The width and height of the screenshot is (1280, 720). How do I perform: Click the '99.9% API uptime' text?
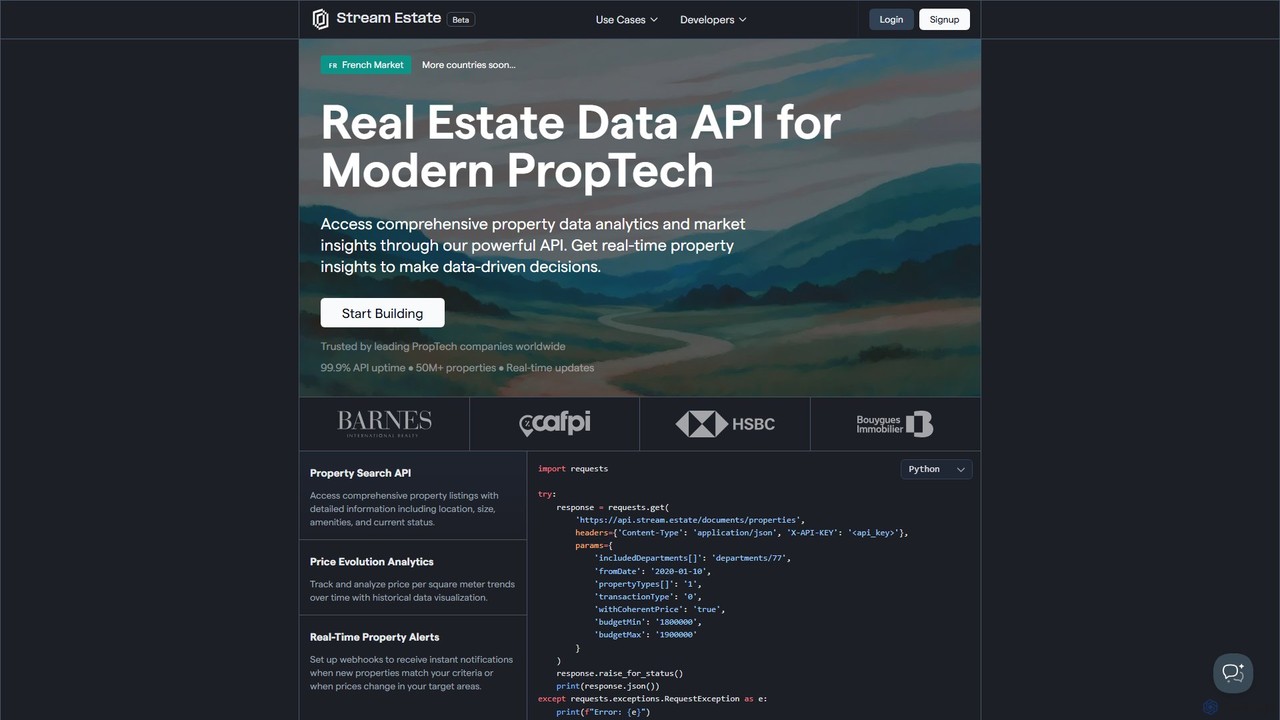[x=363, y=368]
